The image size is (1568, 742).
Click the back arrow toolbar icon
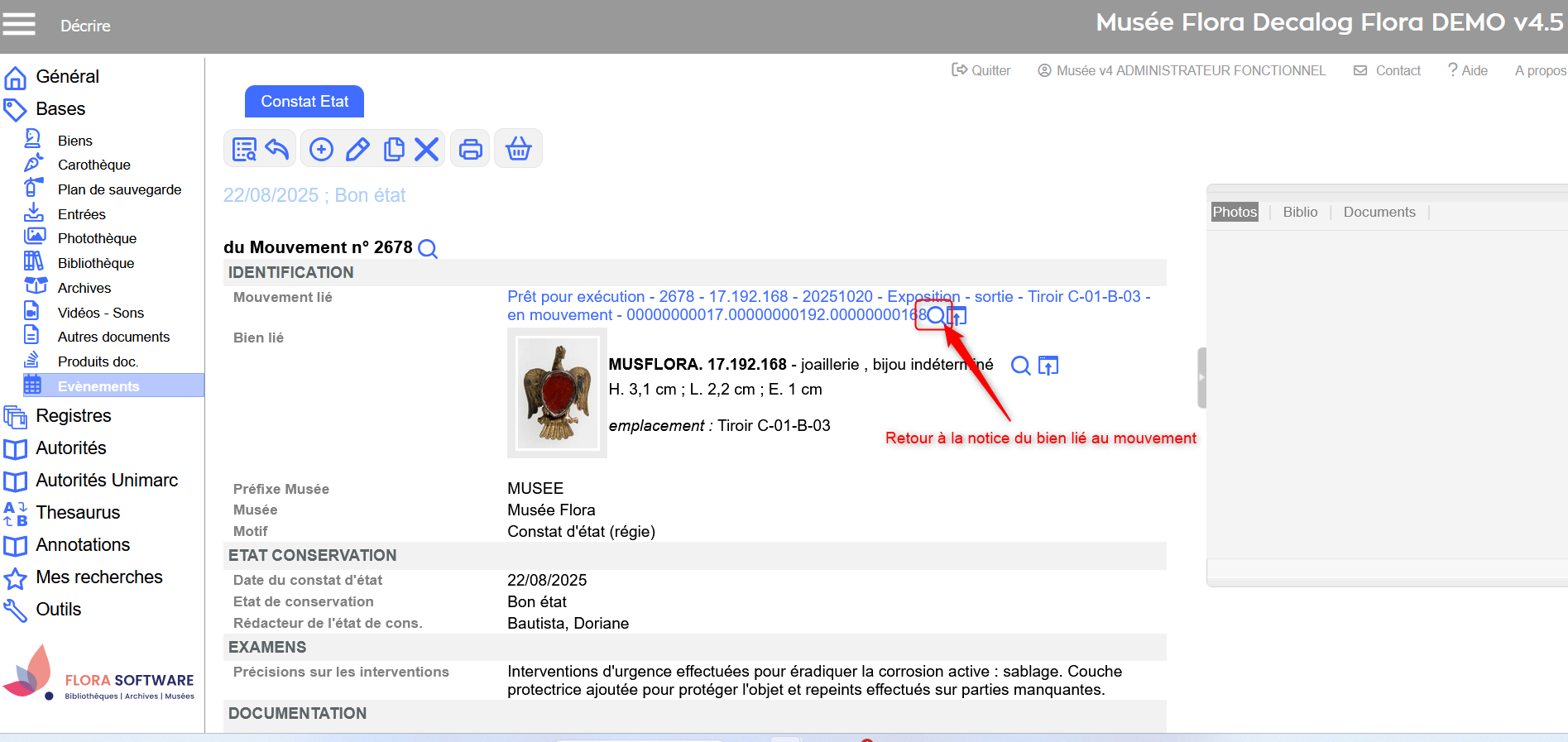(277, 149)
